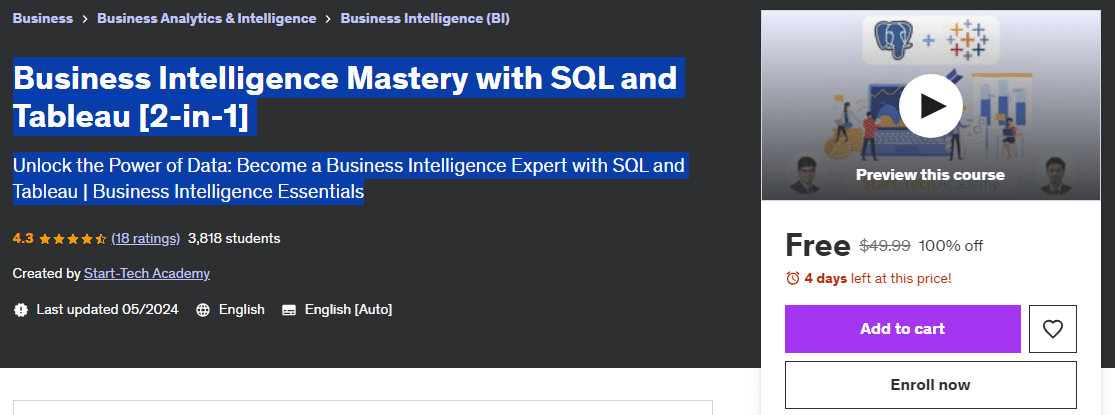Click chevron before Business Intelligence (BI)
The width and height of the screenshot is (1115, 415).
(x=328, y=19)
